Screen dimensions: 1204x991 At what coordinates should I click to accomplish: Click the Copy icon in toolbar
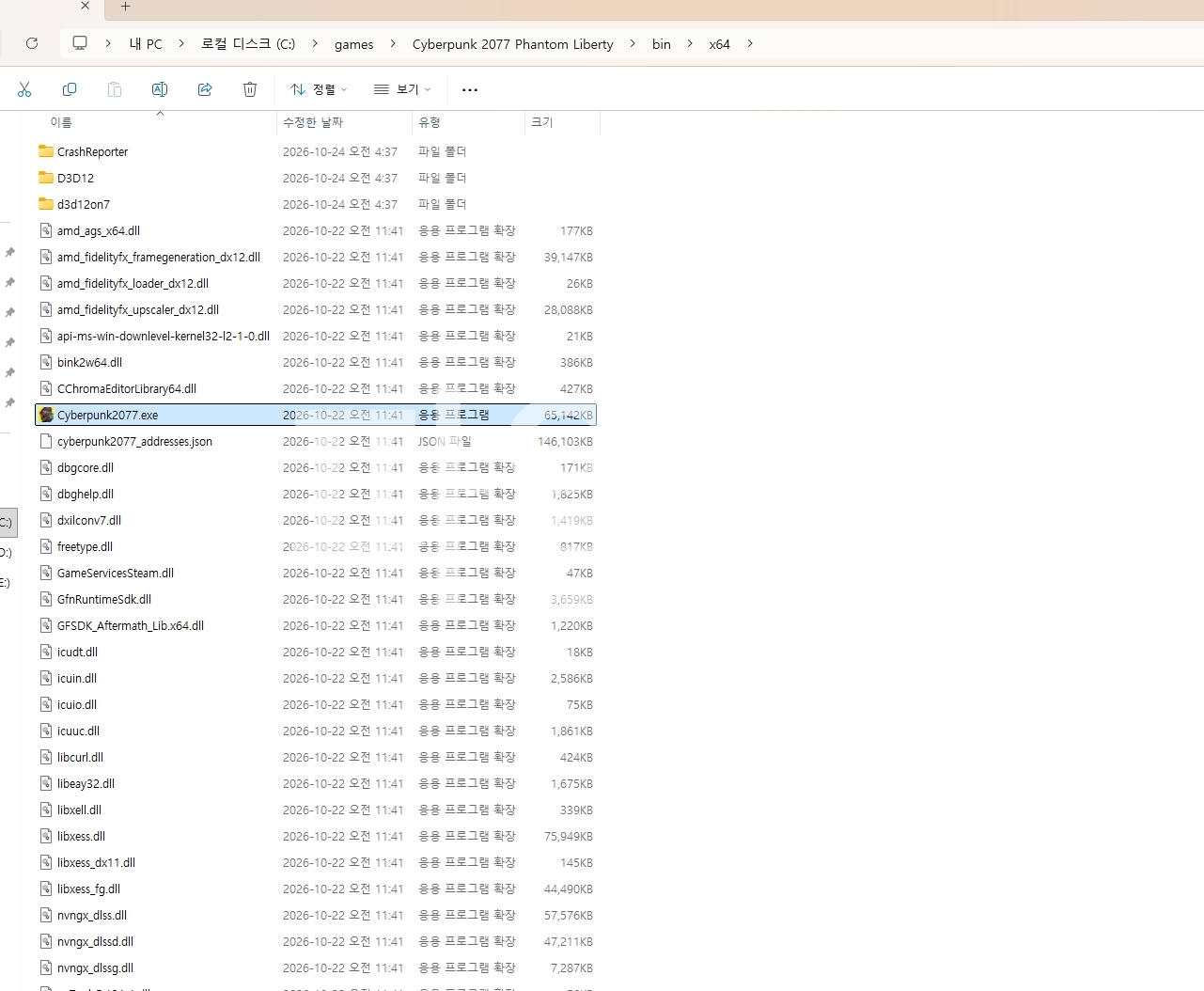pyautogui.click(x=70, y=89)
